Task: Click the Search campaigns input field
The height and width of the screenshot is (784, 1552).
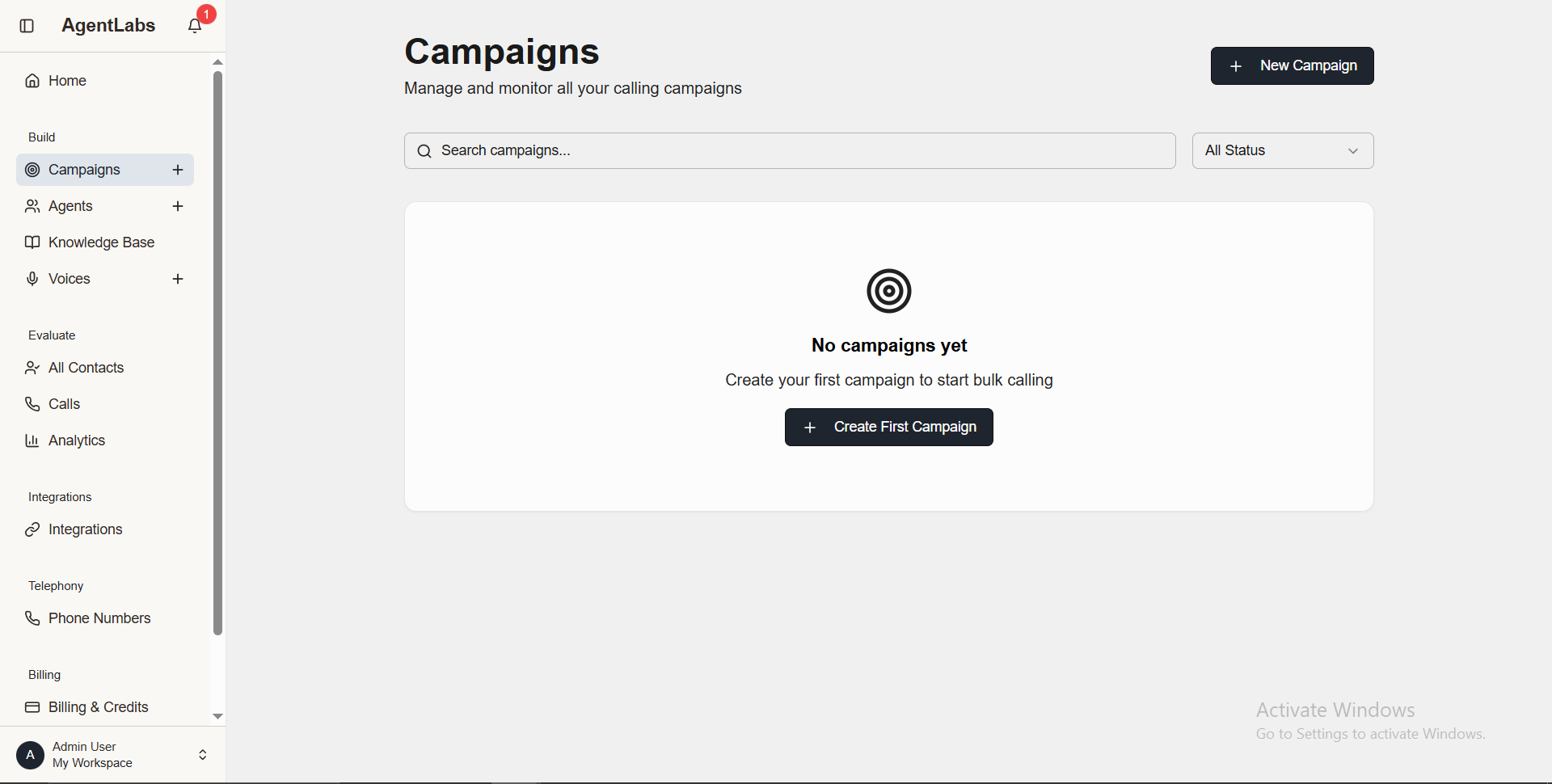Action: click(x=789, y=150)
